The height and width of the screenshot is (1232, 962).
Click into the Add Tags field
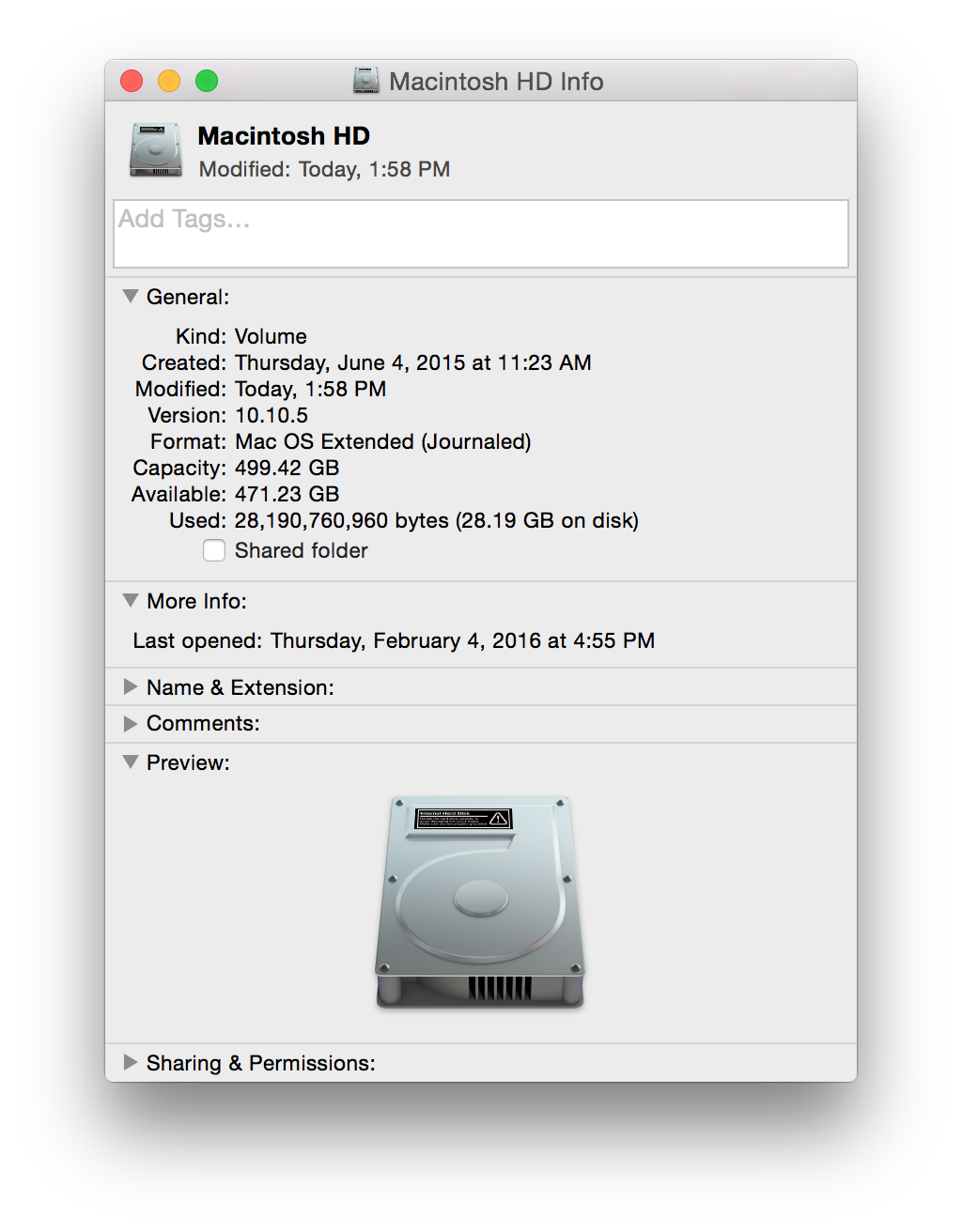point(481,234)
